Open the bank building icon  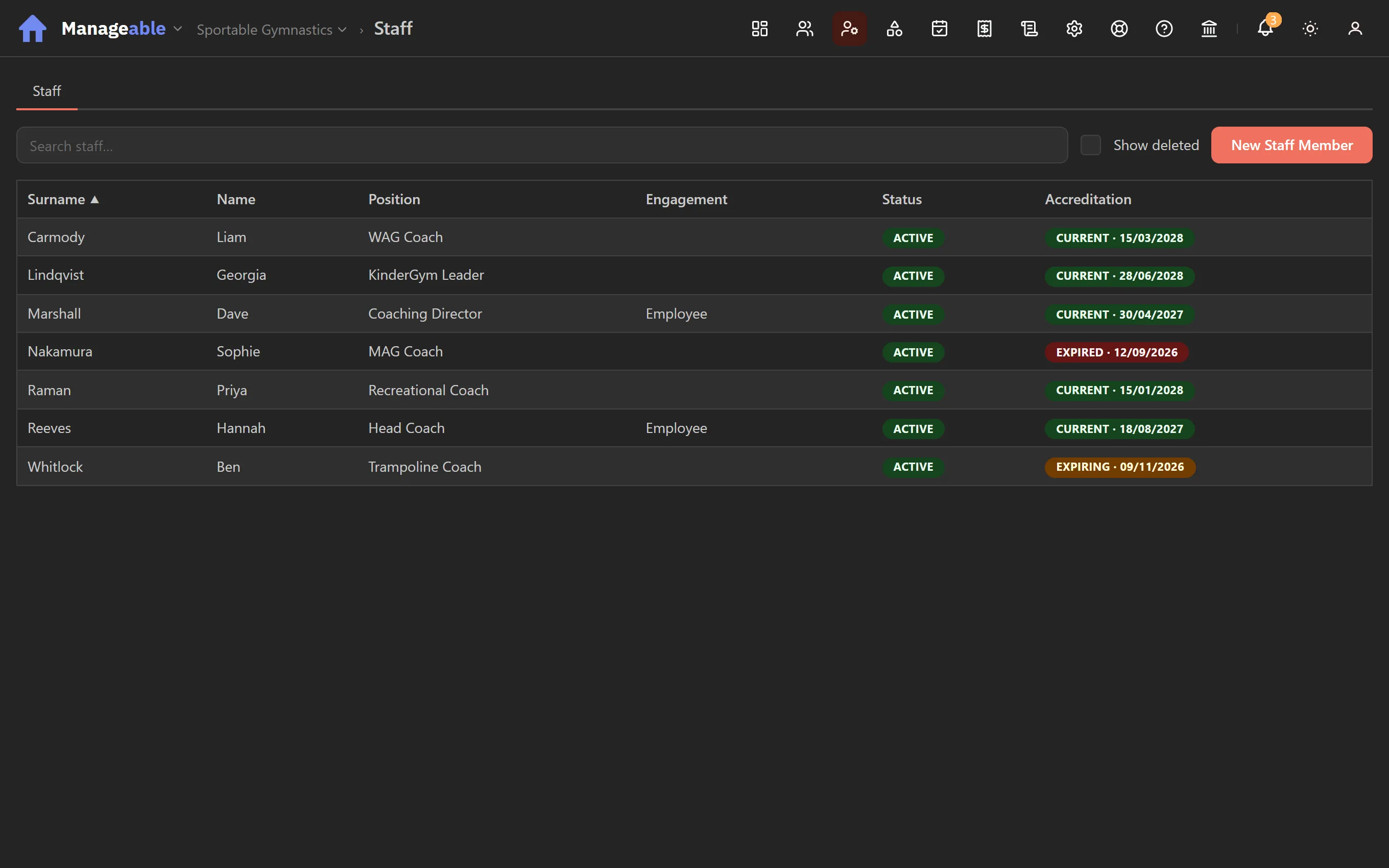tap(1209, 29)
